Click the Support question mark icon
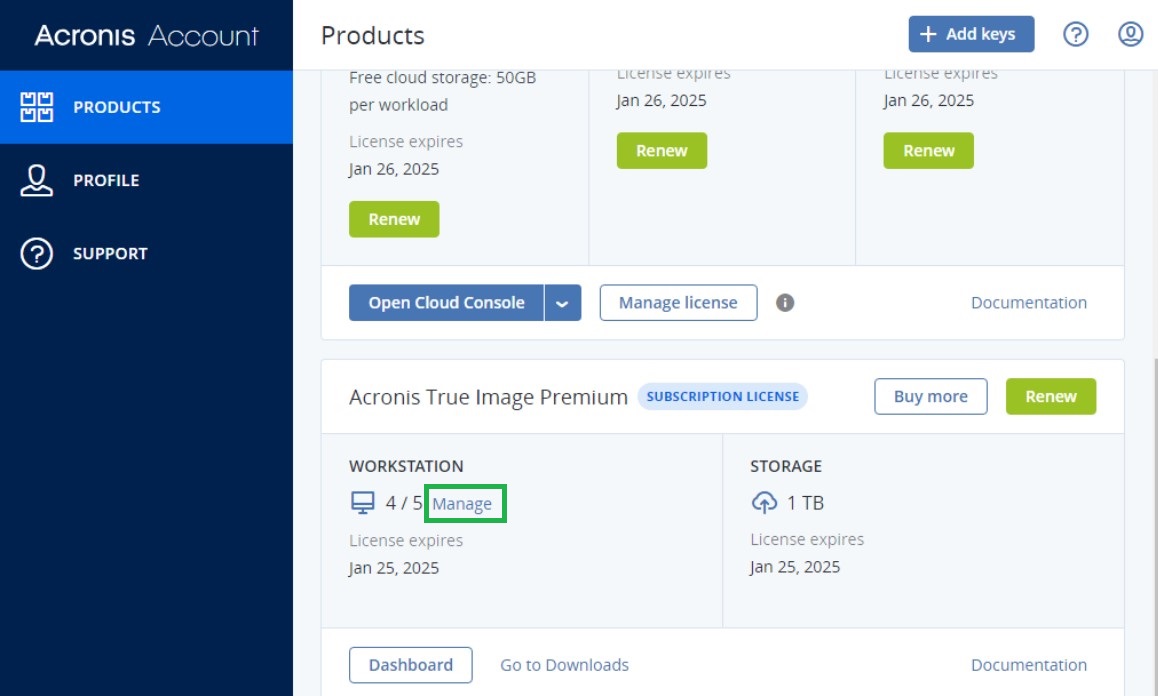1158x696 pixels. (36, 253)
